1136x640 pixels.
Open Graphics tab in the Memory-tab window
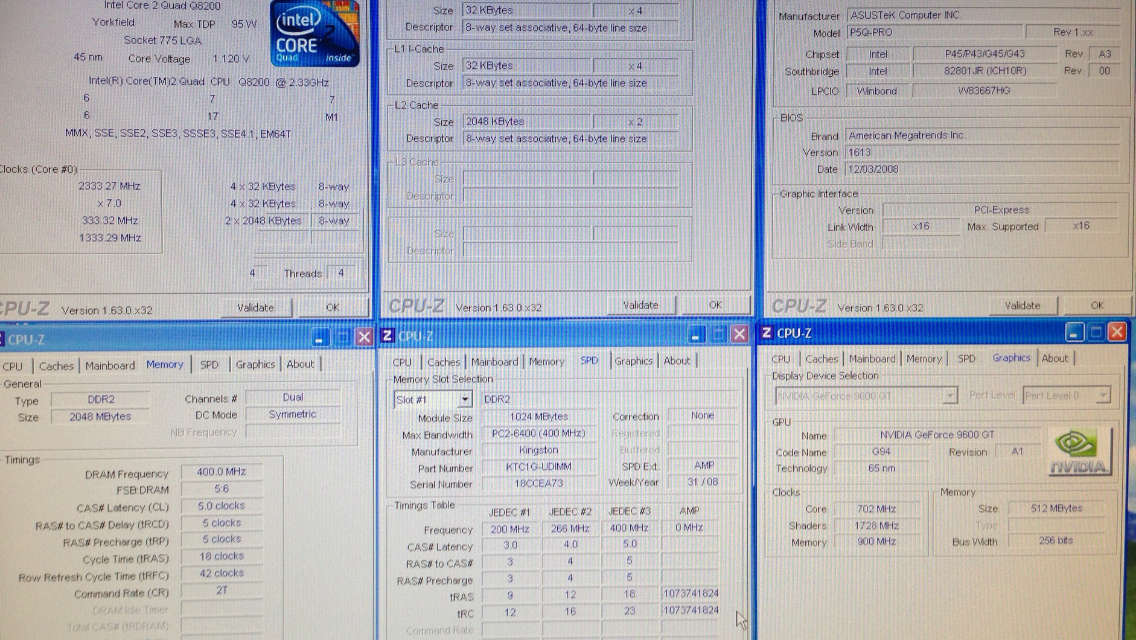point(255,365)
